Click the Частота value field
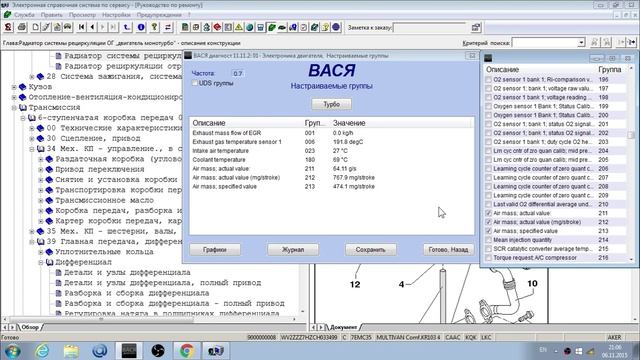This screenshot has height=360, width=640. [x=238, y=73]
